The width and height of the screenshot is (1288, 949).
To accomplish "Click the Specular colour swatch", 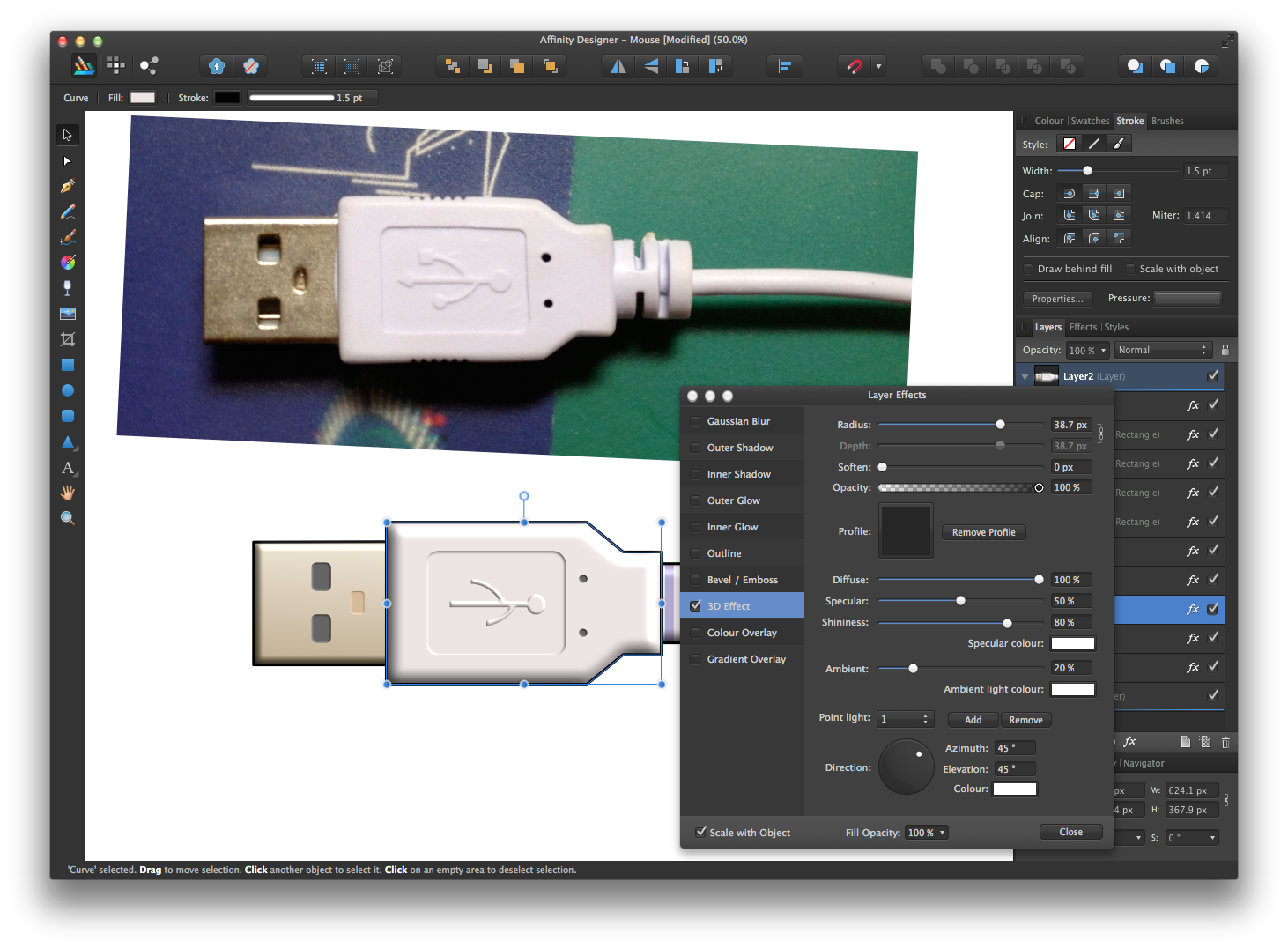I will tap(1072, 643).
